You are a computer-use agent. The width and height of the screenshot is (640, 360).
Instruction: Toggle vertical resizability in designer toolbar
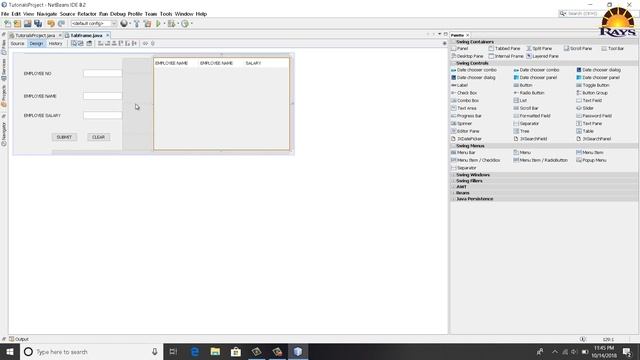pyautogui.click(x=153, y=43)
